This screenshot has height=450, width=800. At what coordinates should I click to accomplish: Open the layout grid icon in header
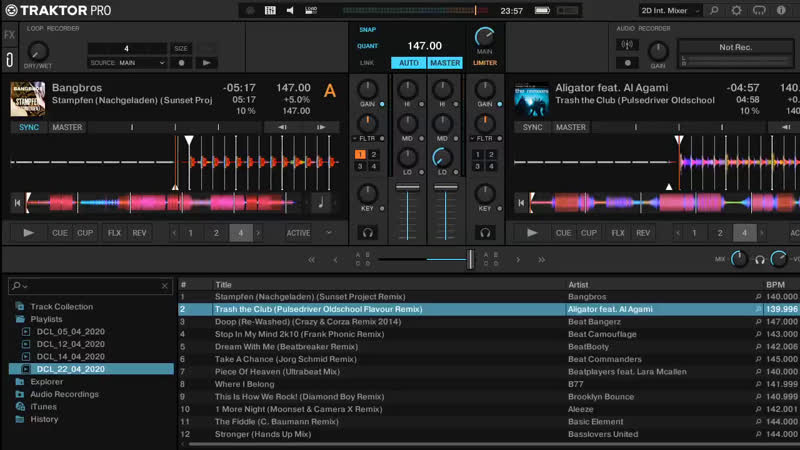270,10
